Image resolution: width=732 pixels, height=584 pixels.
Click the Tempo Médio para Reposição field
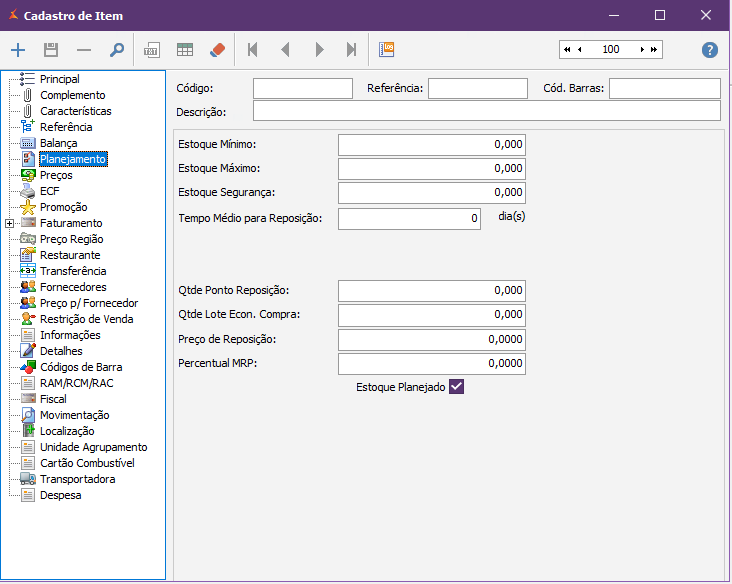point(409,218)
